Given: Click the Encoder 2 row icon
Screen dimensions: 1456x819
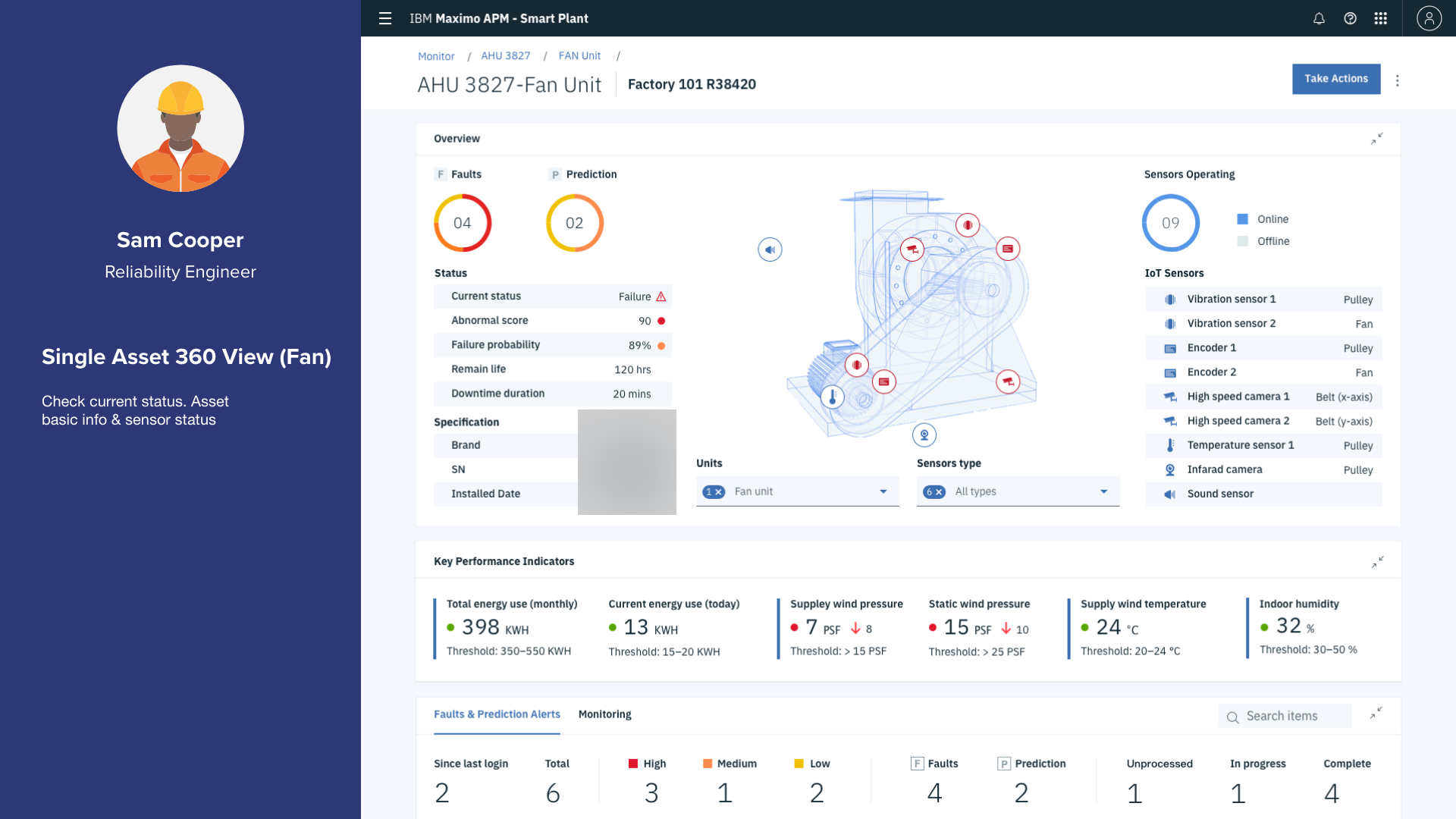Looking at the screenshot, I should [1170, 372].
